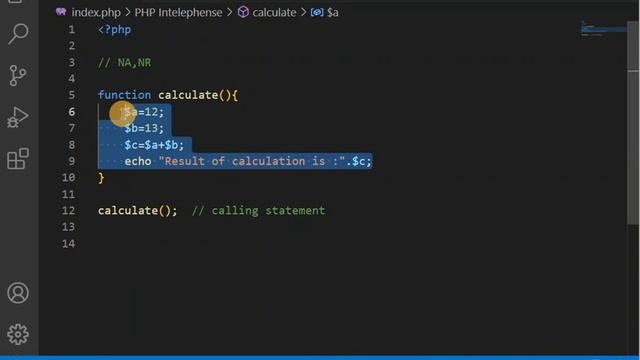The image size is (640, 360).
Task: Open the Search view in activity bar
Action: [18, 34]
